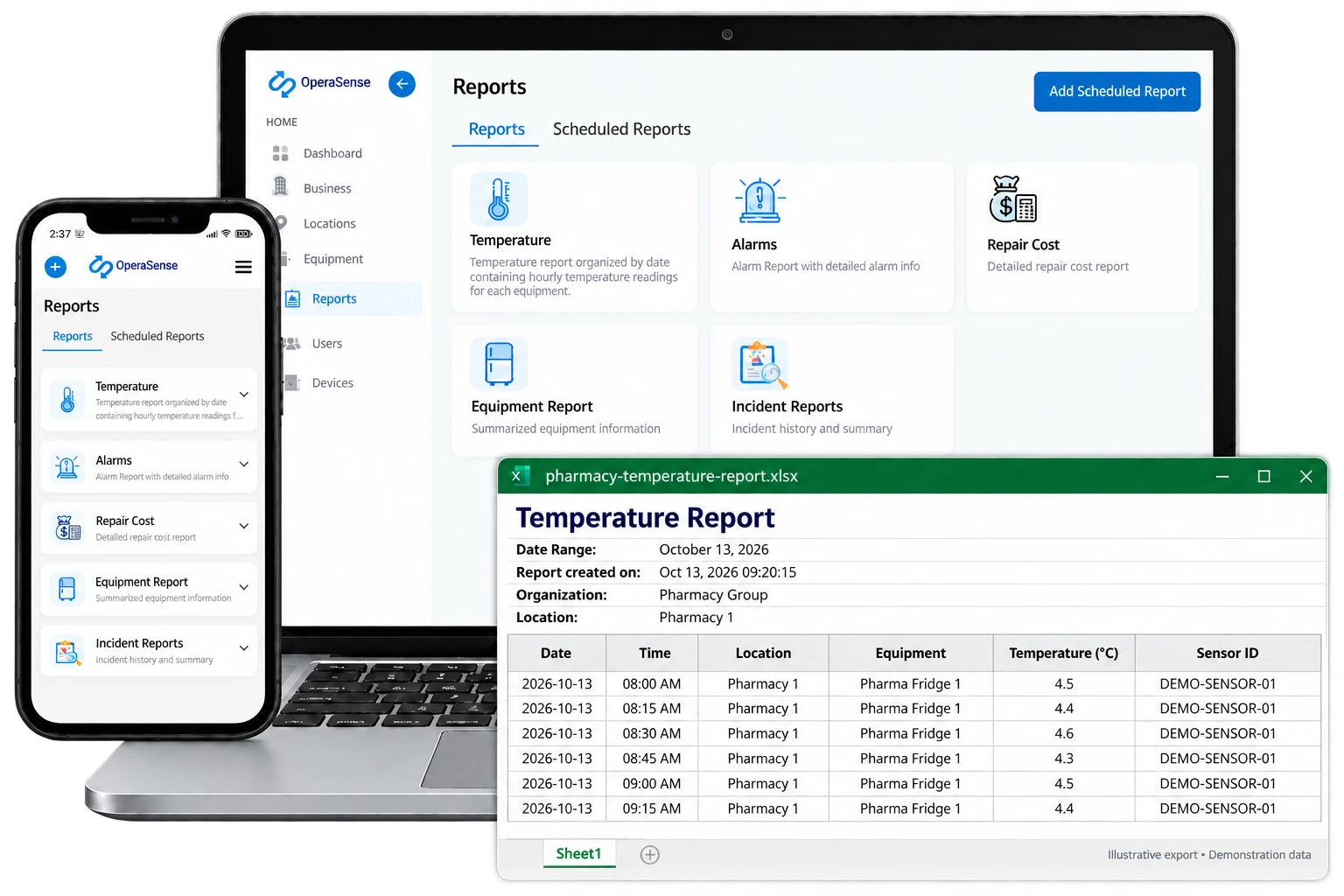
Task: Select the 08:30 AM time cell
Action: tap(651, 733)
